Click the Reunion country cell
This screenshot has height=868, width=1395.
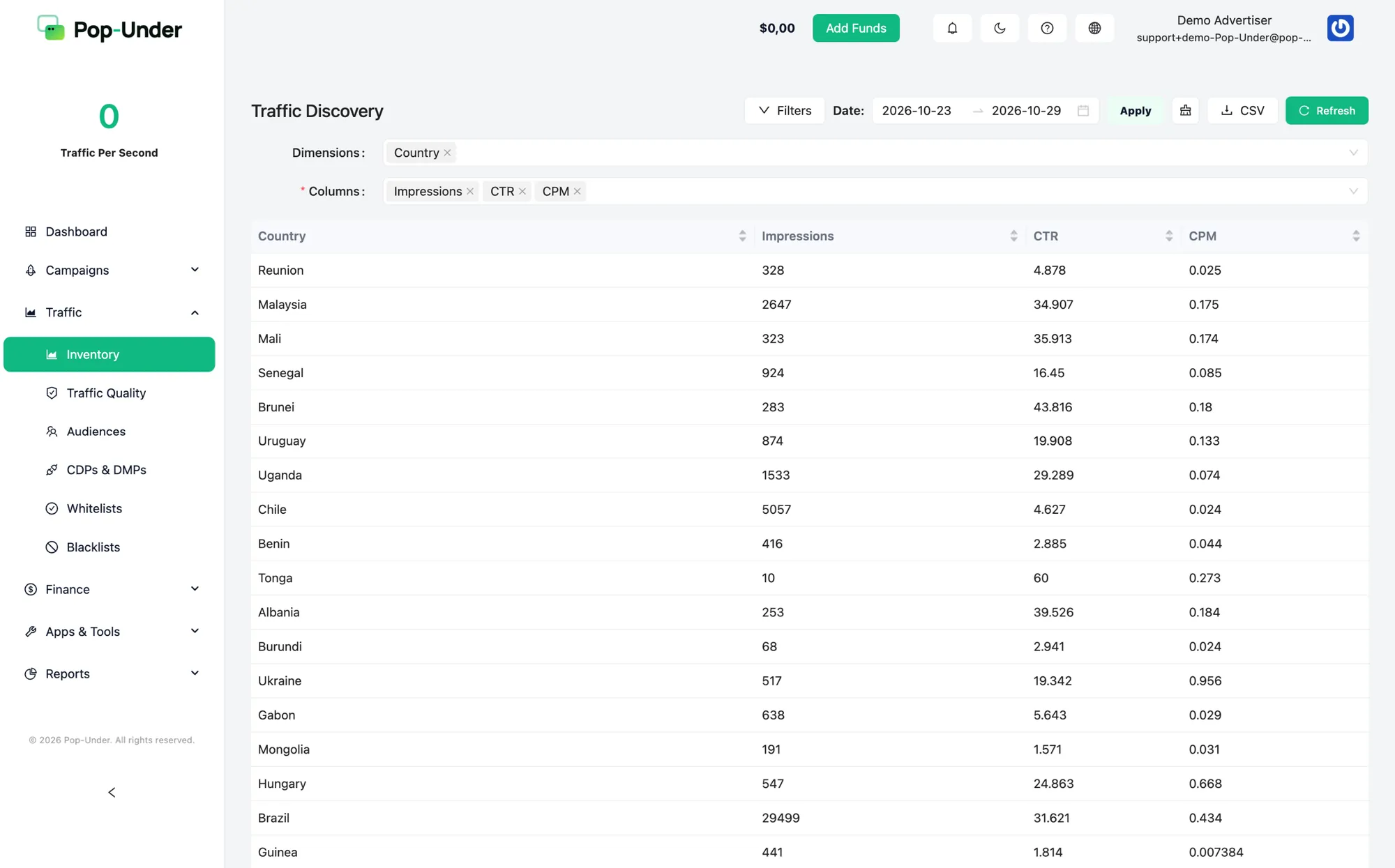pos(280,270)
